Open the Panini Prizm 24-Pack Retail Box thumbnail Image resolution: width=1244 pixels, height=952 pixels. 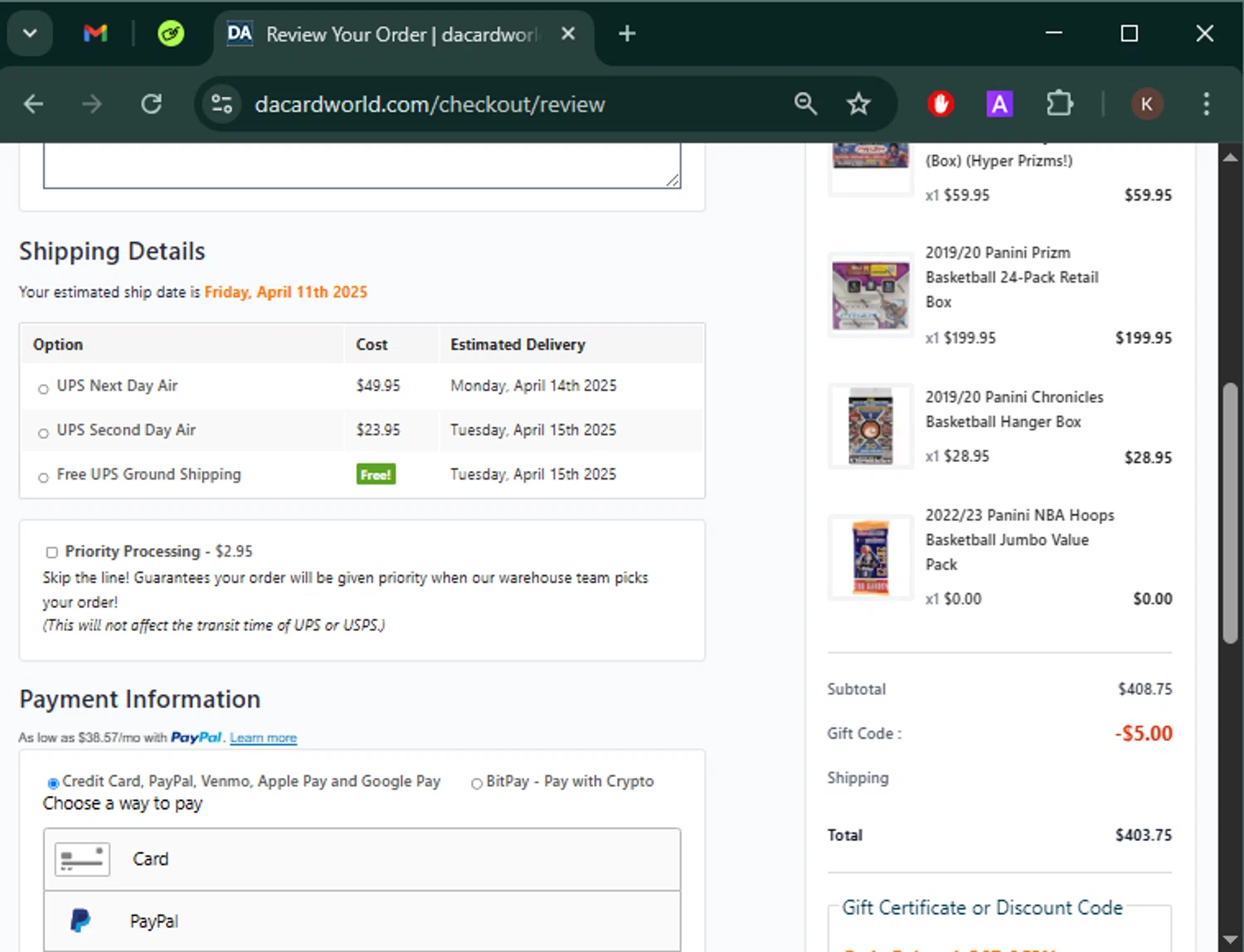tap(870, 294)
